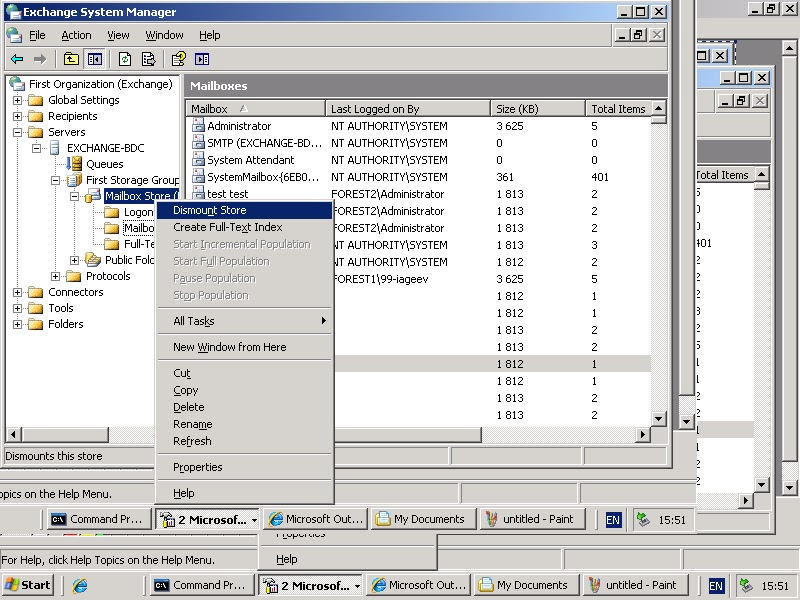Image resolution: width=800 pixels, height=600 pixels.
Task: Click the Help question-mark toolbar icon
Action: click(179, 59)
